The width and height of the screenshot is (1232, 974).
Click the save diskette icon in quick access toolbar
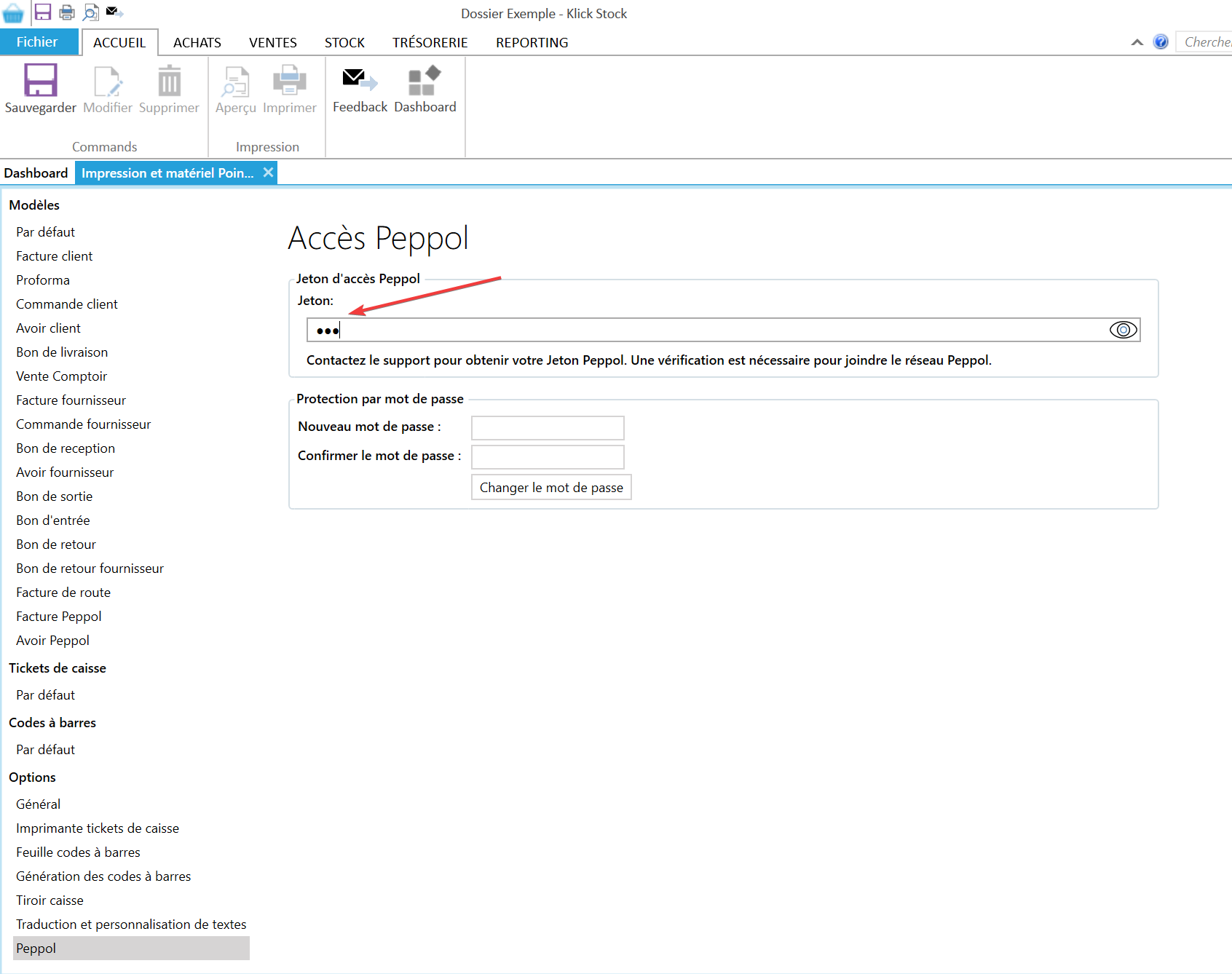point(43,12)
